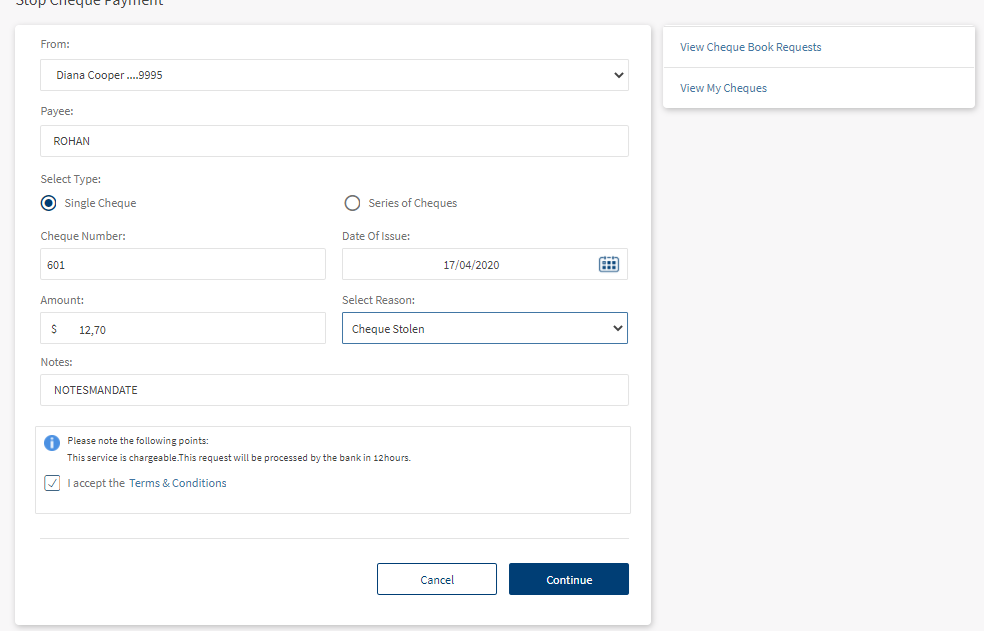Choose the Series of Cheques option

352,203
